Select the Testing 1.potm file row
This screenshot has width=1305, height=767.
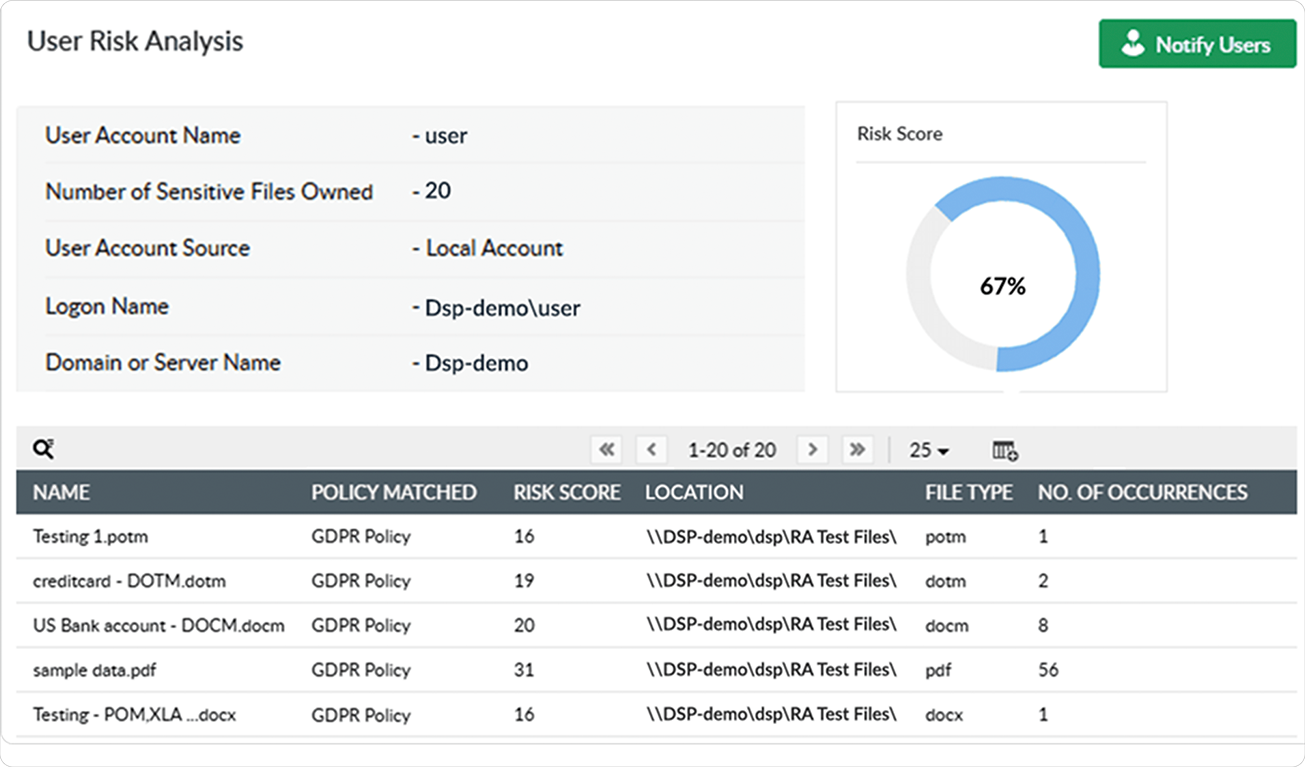pos(90,537)
